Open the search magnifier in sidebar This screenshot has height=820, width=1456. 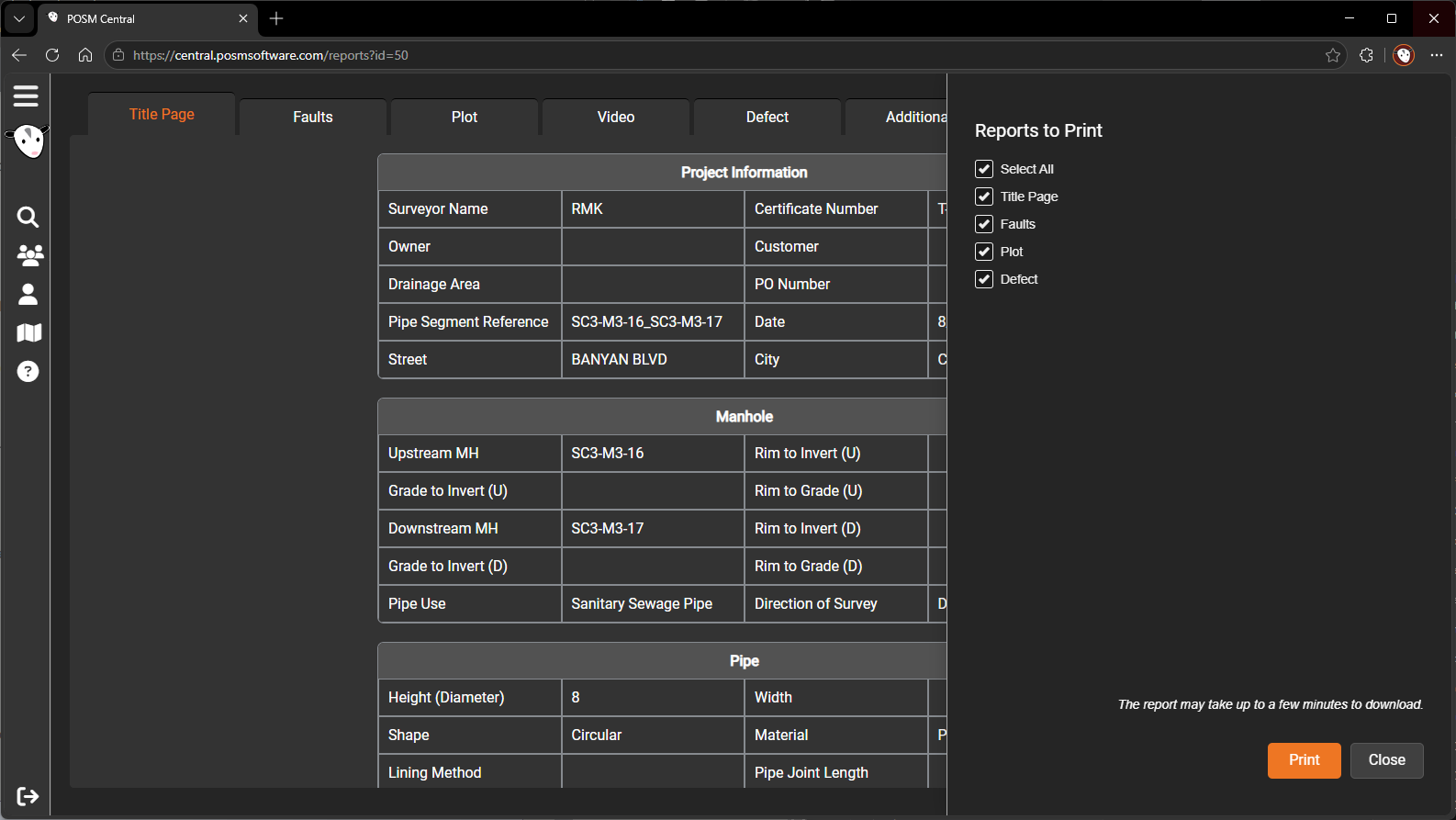28,217
